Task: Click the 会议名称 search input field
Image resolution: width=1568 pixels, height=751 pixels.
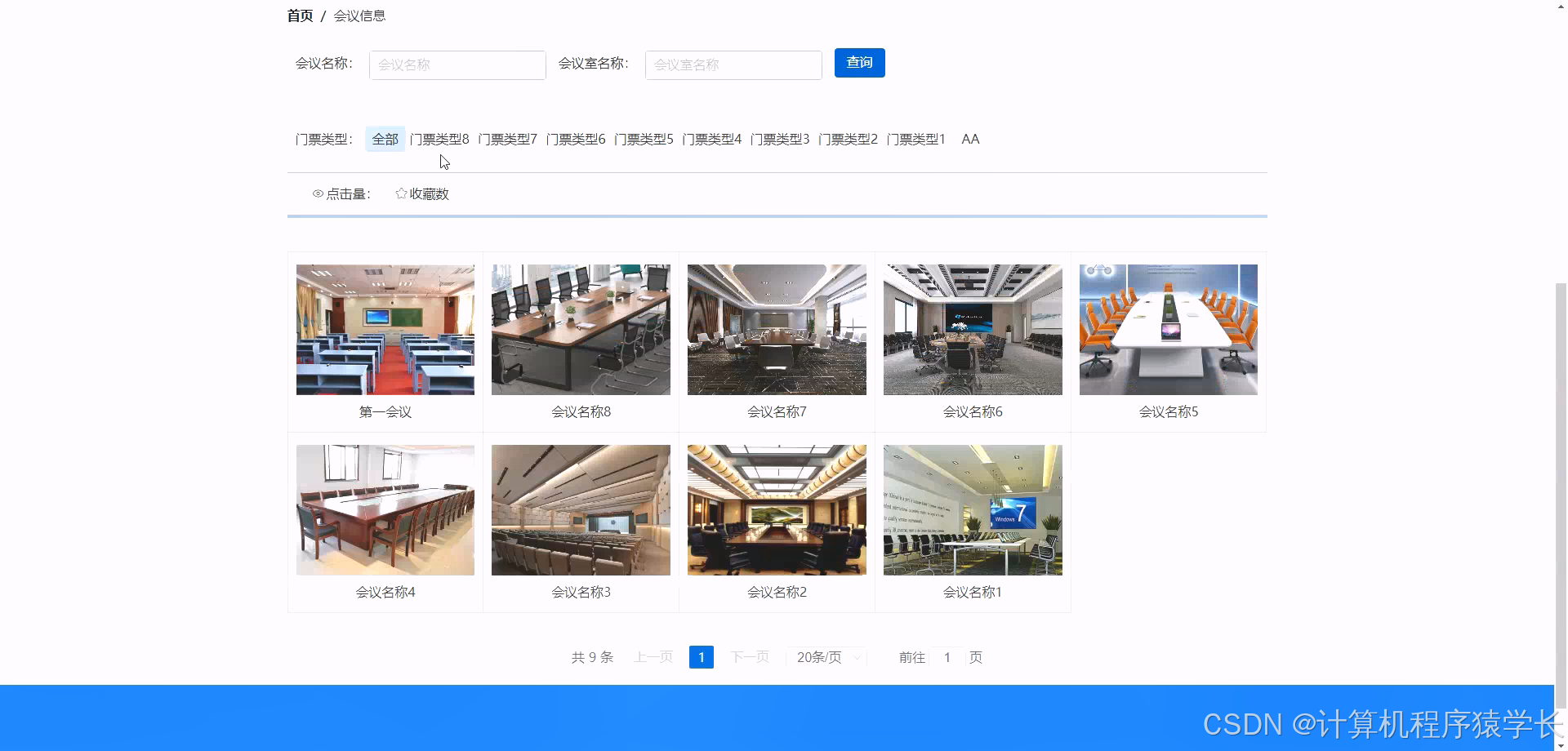Action: pos(457,64)
